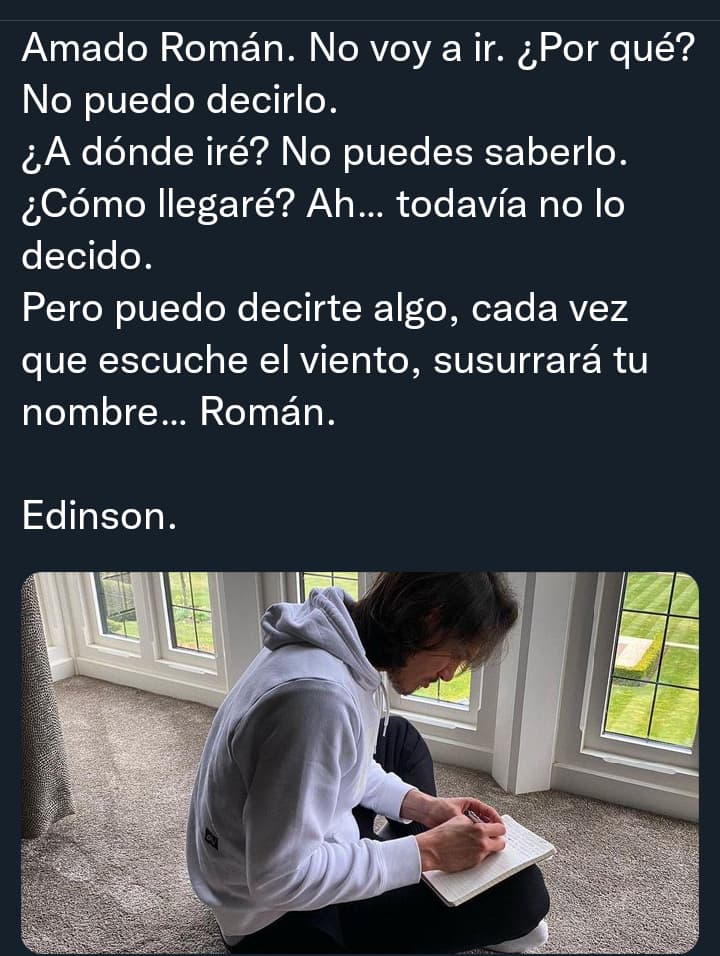The image size is (720, 956).
Task: Click the 'que escuche el viento' line
Action: (335, 360)
